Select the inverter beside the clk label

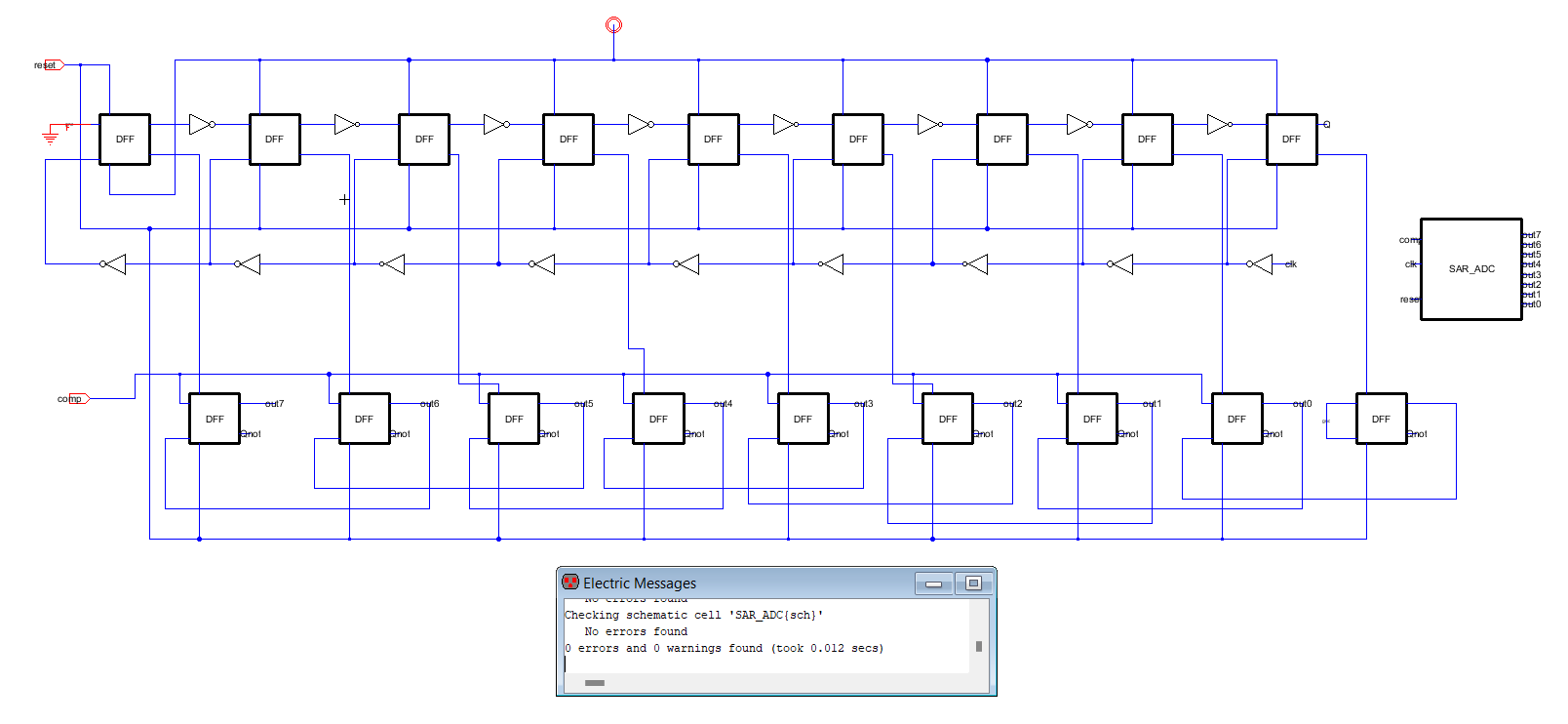coord(1261,264)
